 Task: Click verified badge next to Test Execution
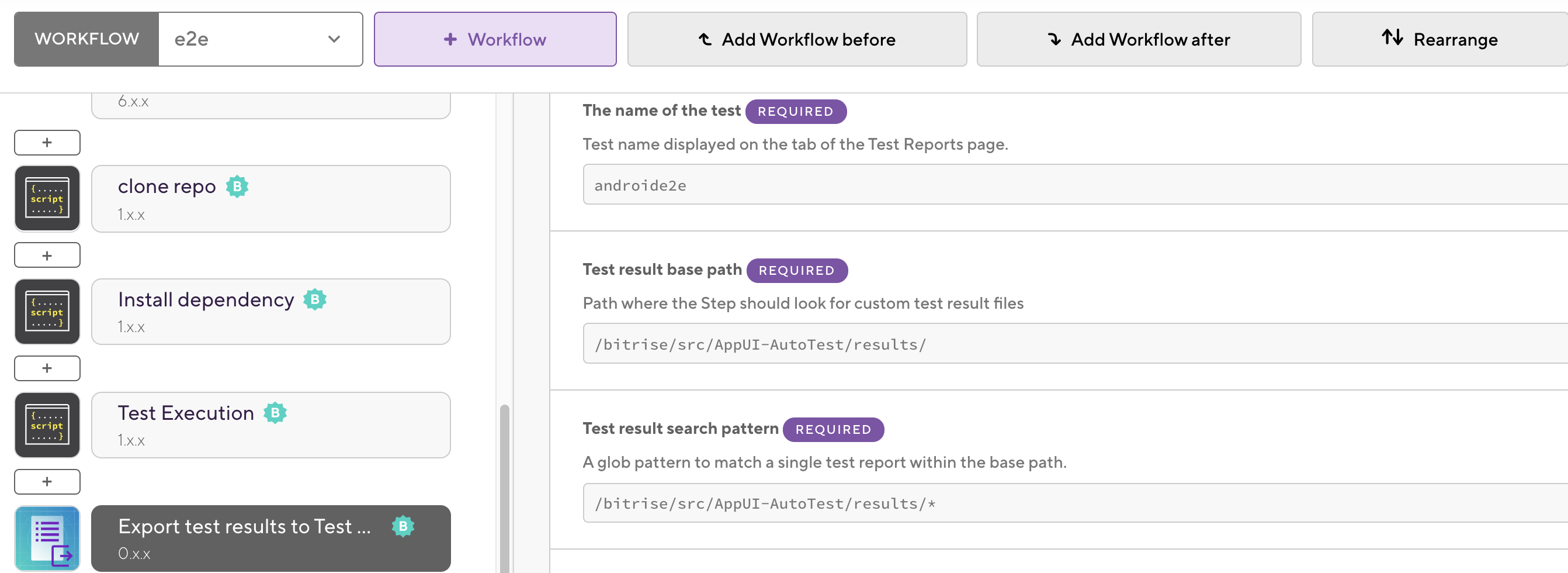tap(275, 413)
